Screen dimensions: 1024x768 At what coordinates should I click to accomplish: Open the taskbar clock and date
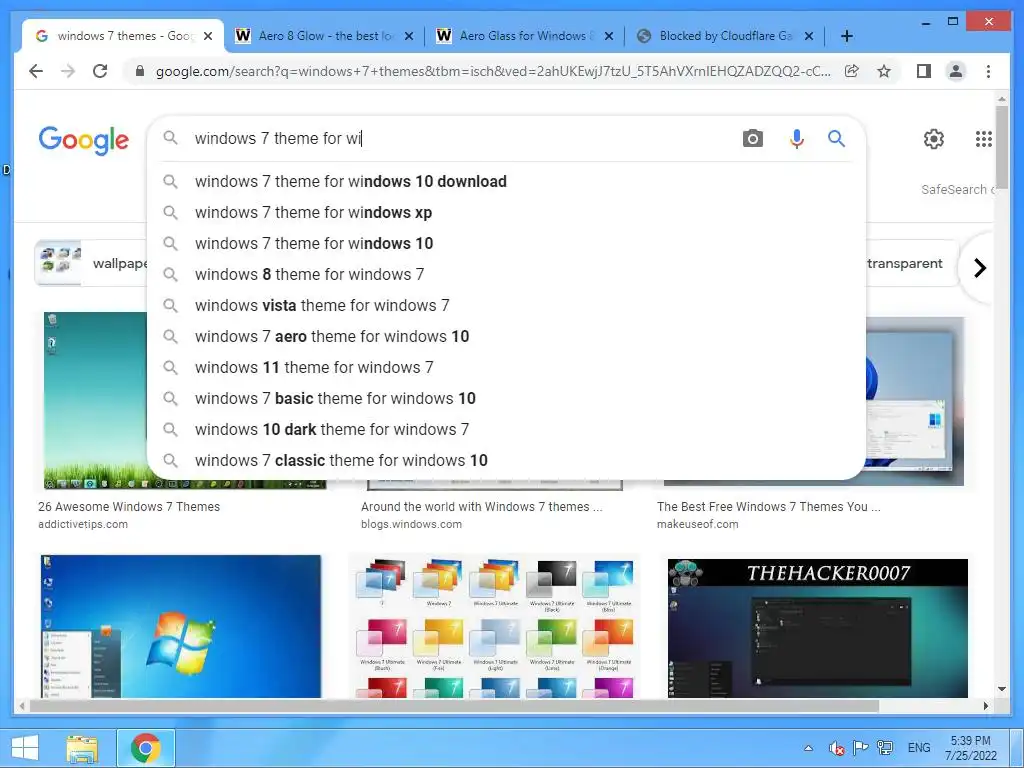pos(970,748)
